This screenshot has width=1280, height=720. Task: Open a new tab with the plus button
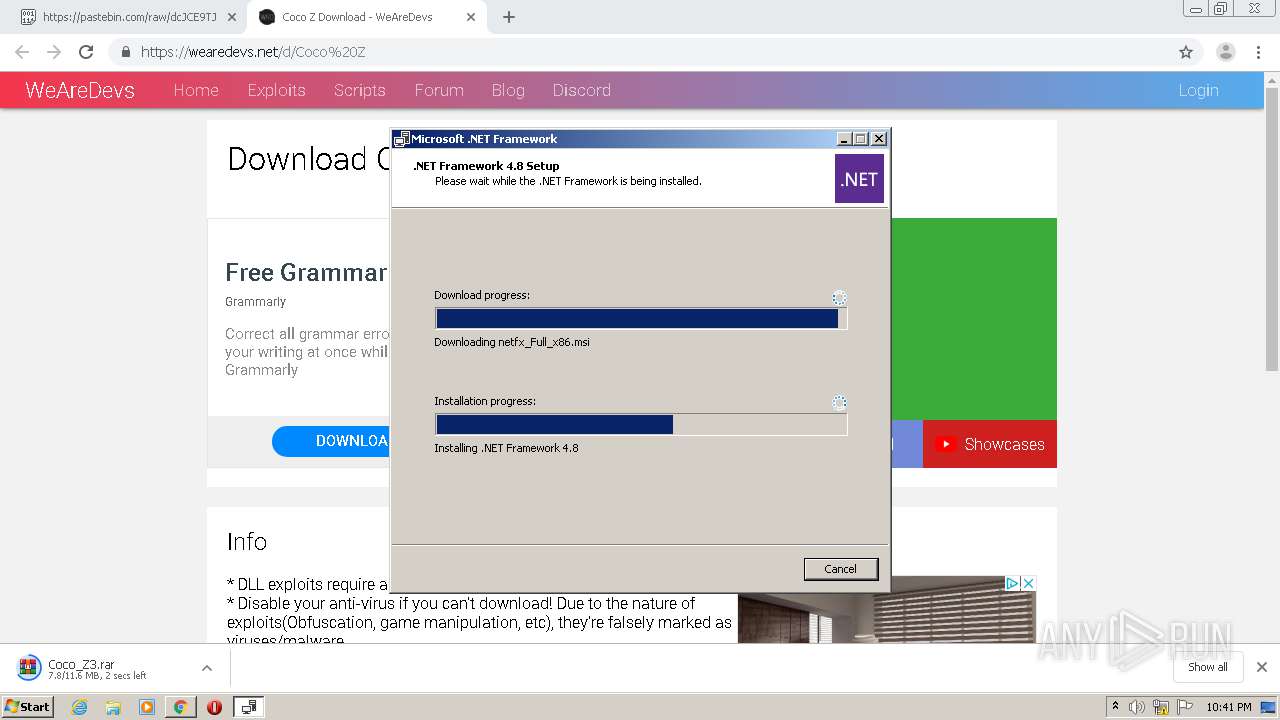pos(509,17)
